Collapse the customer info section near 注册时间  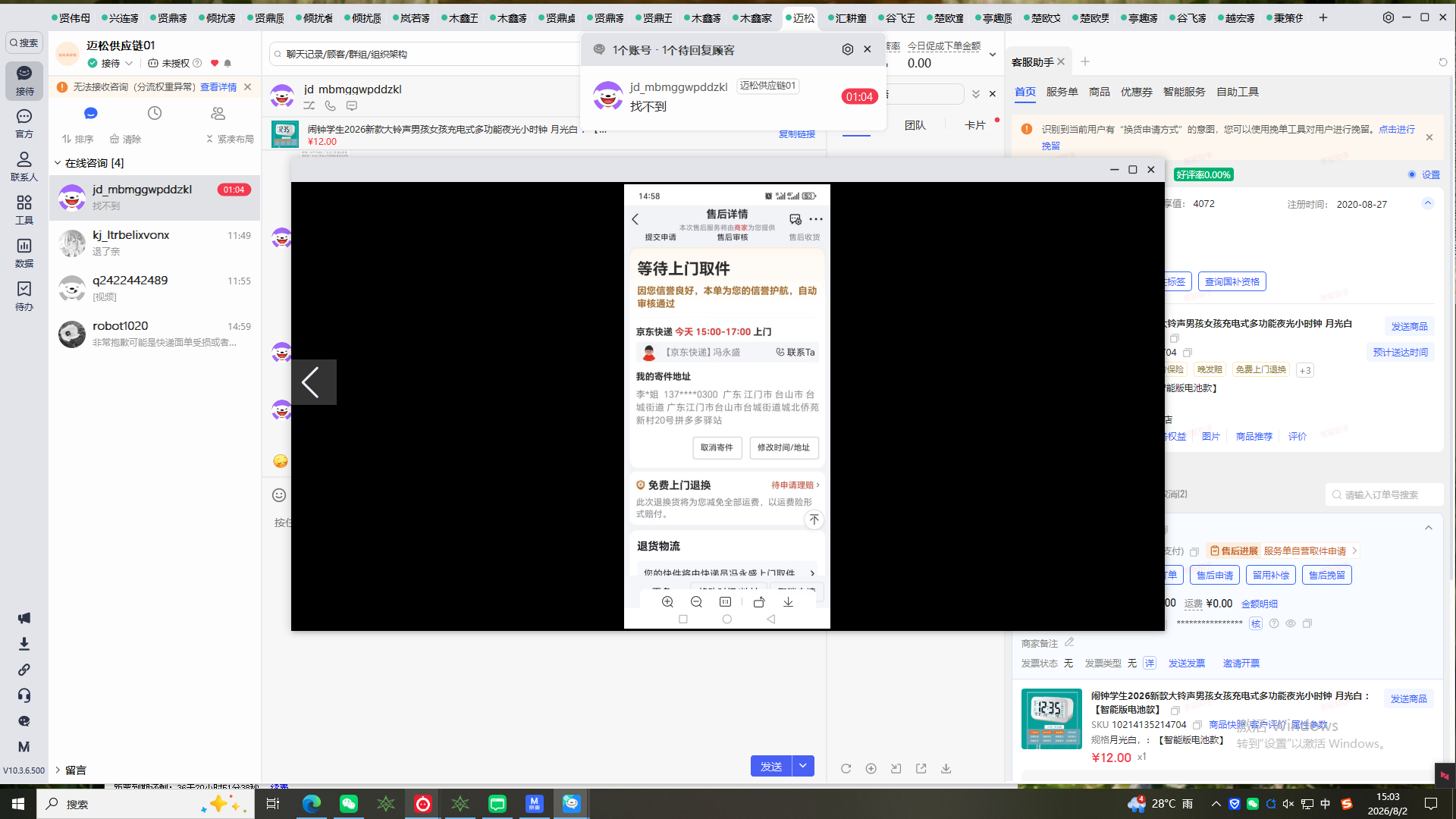(x=1428, y=203)
